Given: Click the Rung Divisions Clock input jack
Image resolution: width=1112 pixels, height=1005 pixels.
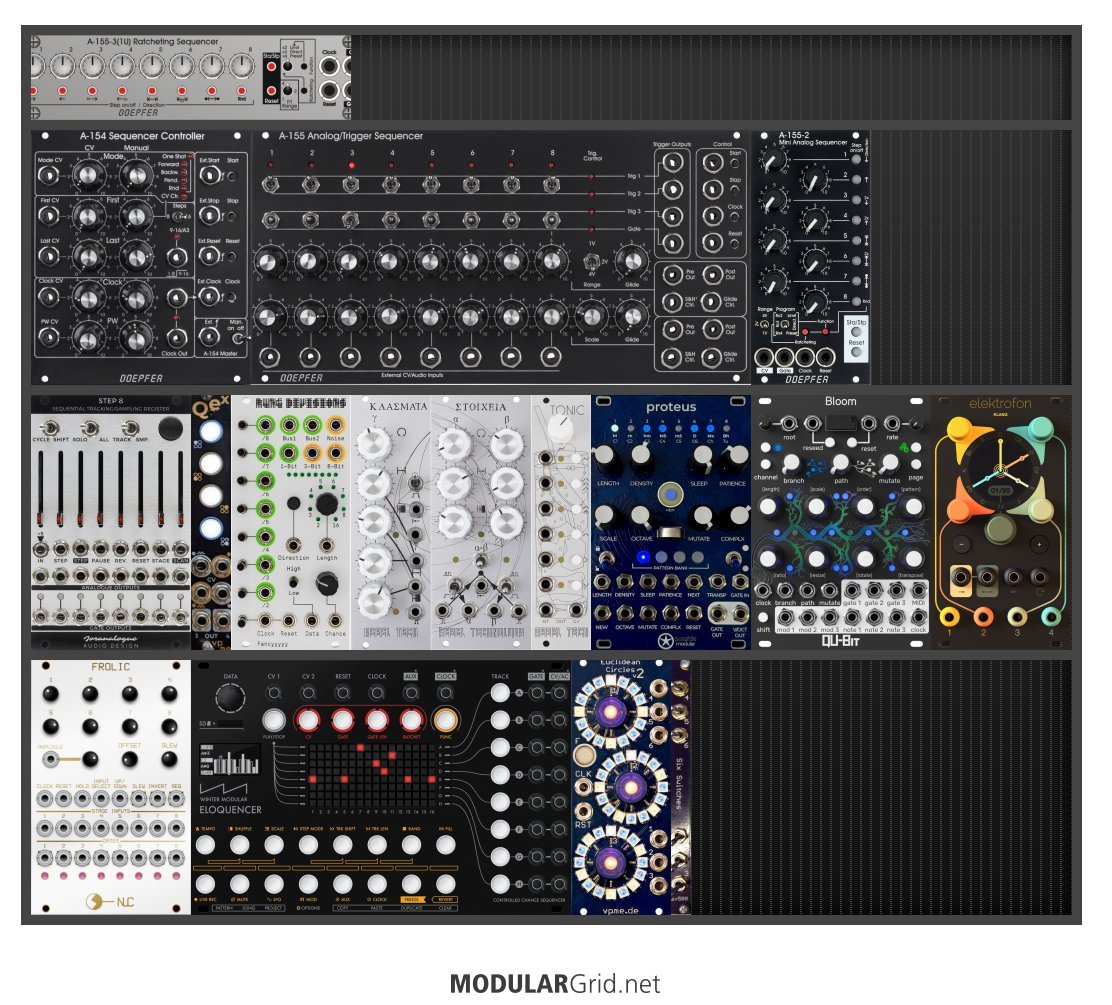Looking at the screenshot, I should click(266, 621).
